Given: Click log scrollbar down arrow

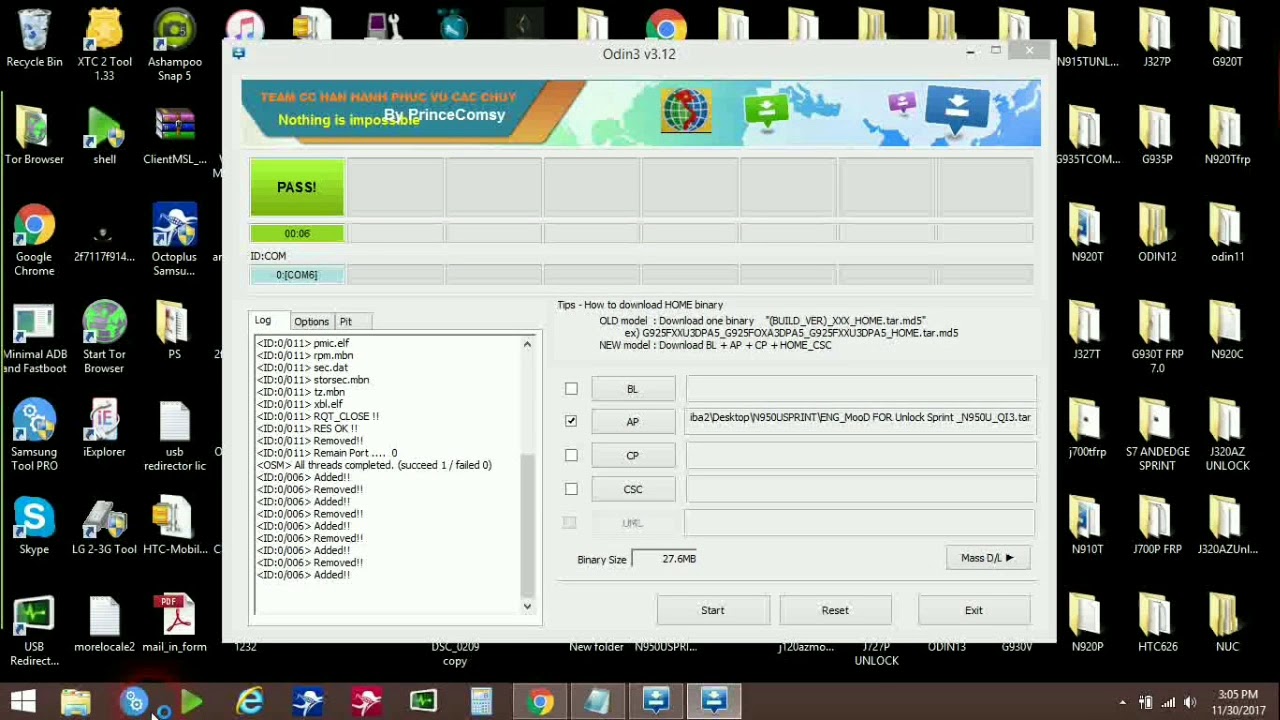Looking at the screenshot, I should click(x=528, y=606).
